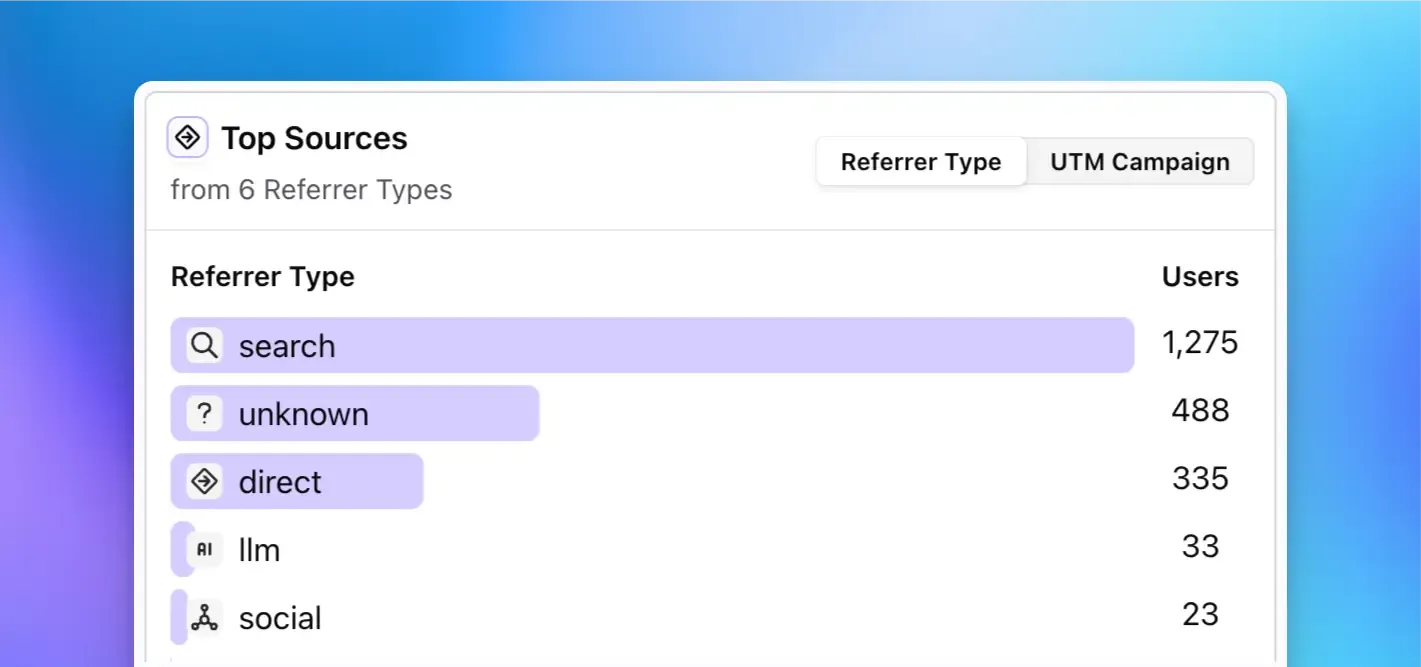Click the Users column header
The width and height of the screenshot is (1421, 667).
[1200, 276]
